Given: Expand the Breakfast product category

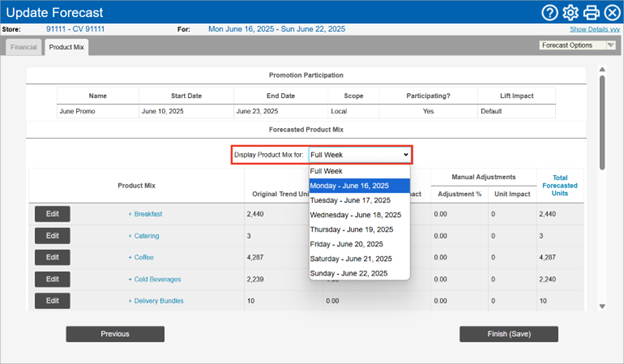Looking at the screenshot, I should click(x=145, y=214).
